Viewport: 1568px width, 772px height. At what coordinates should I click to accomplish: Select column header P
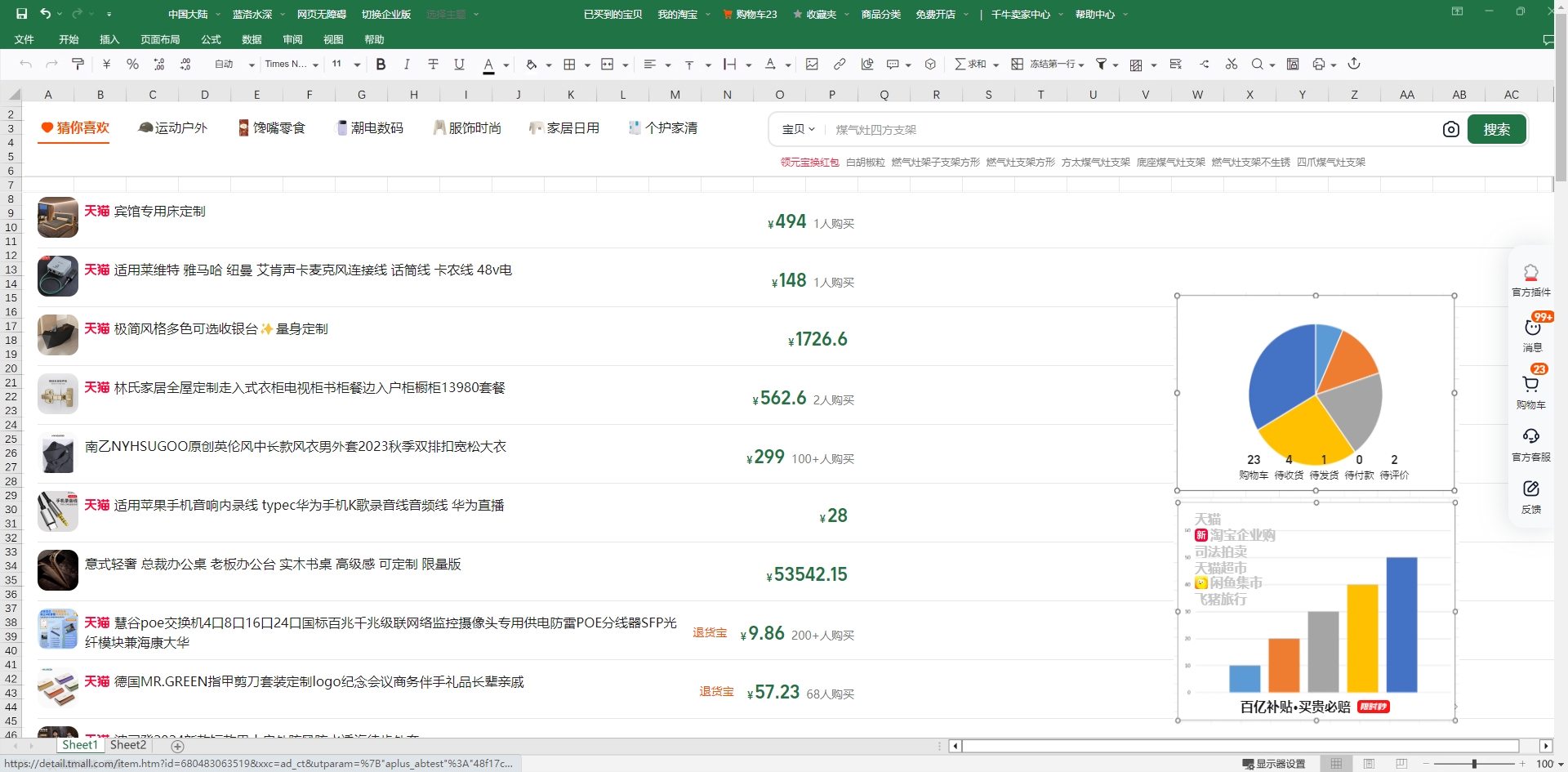[832, 94]
